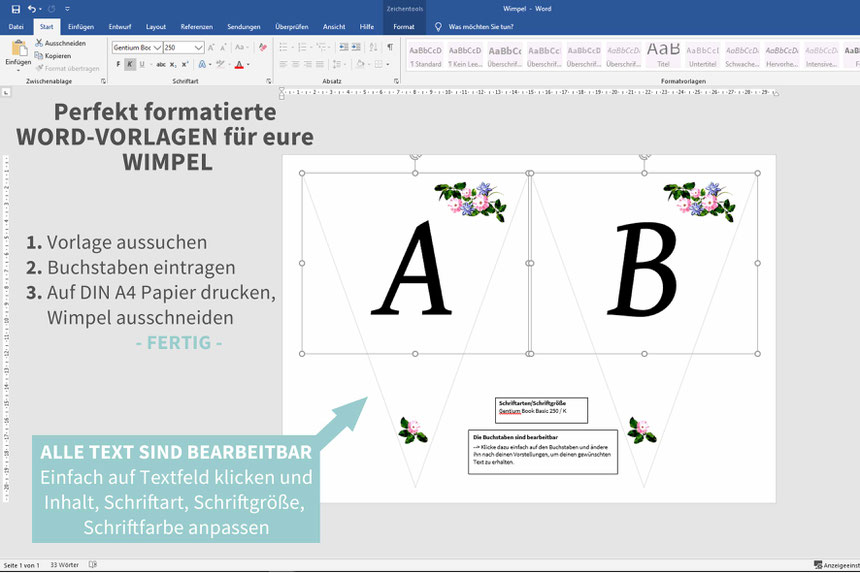
Task: Switch to the Layout ribbon tab
Action: point(156,26)
